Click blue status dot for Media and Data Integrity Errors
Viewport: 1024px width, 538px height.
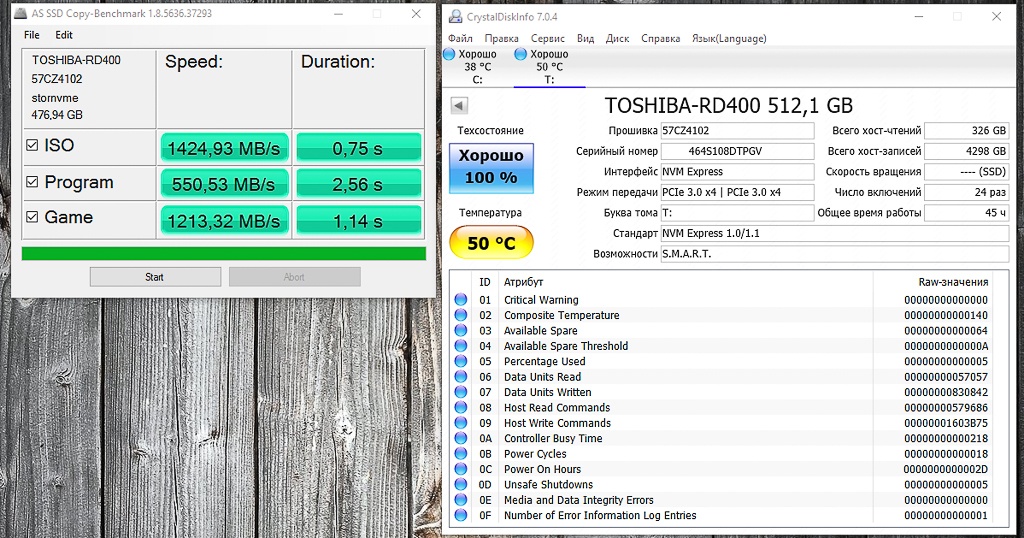pyautogui.click(x=461, y=500)
